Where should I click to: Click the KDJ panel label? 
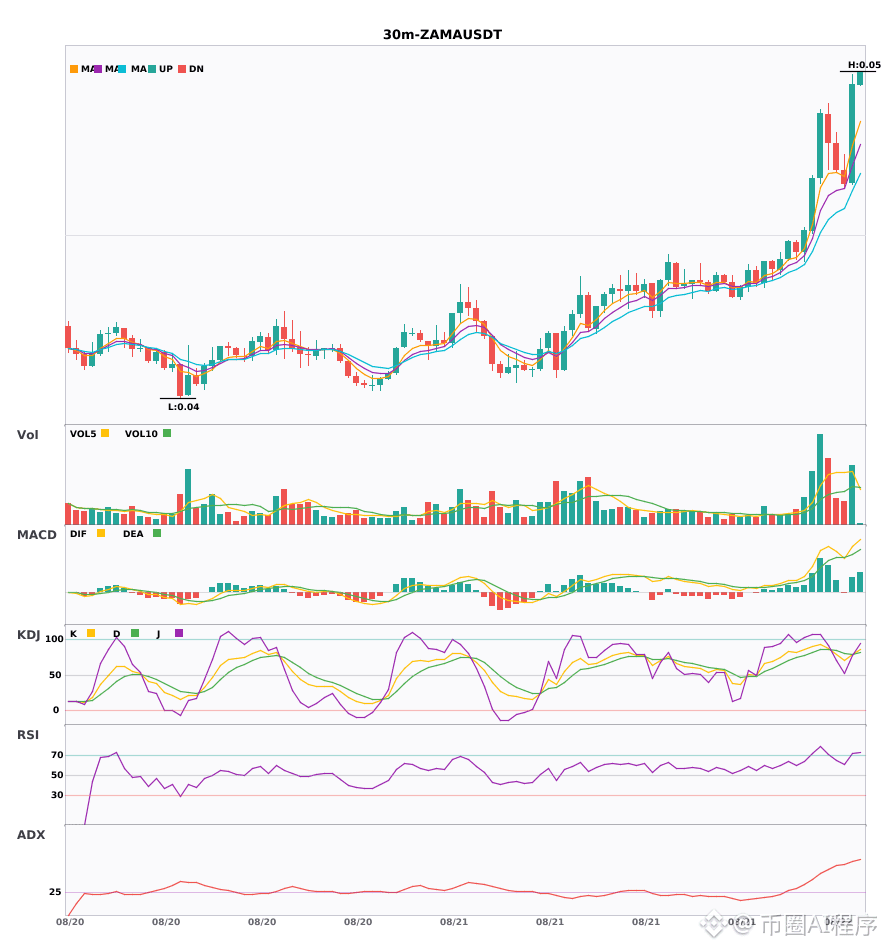(x=28, y=635)
